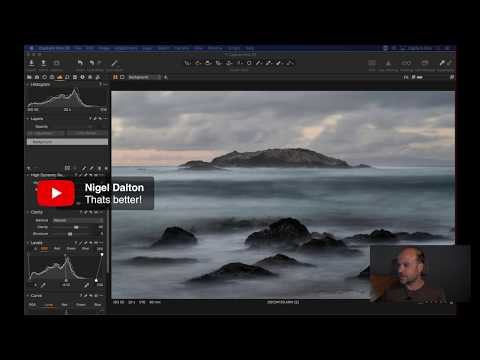Click the Export images toolbar icon

(43, 63)
